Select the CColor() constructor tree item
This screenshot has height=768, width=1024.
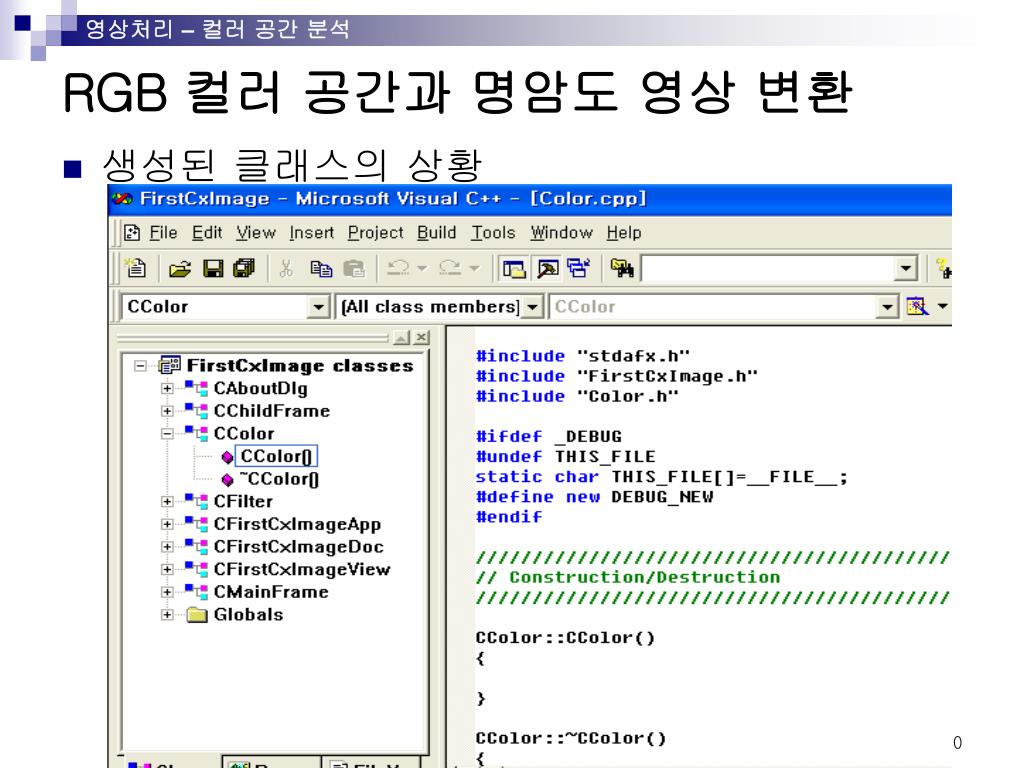(276, 456)
